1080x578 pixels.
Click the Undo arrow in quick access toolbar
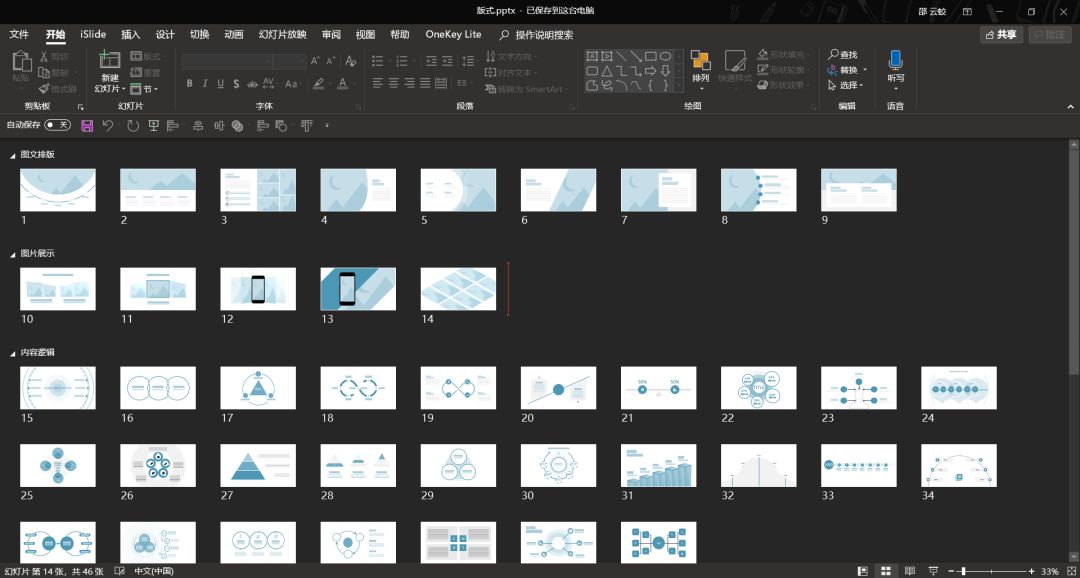click(108, 125)
